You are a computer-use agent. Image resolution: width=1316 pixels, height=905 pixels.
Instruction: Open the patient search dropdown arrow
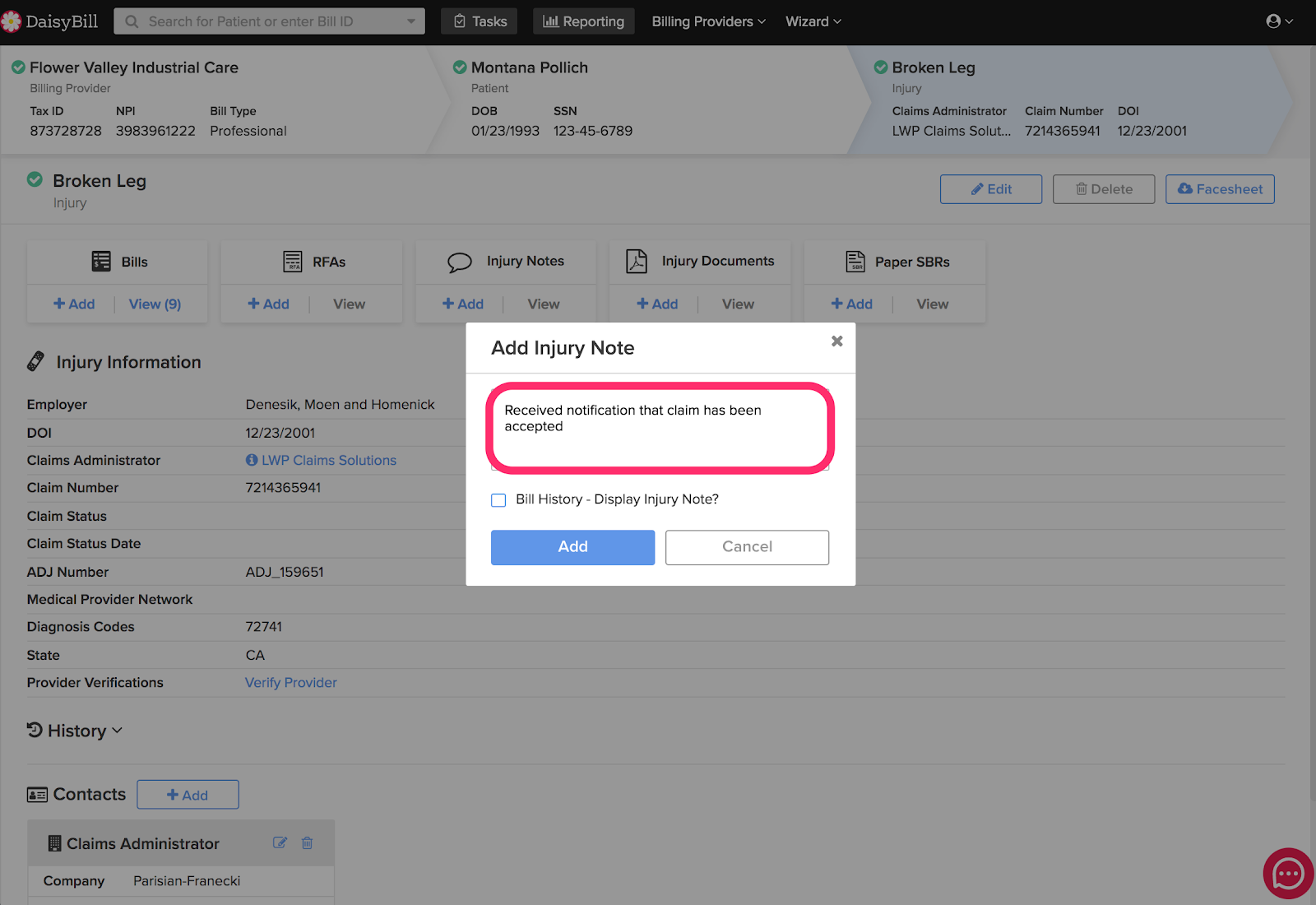click(x=411, y=21)
